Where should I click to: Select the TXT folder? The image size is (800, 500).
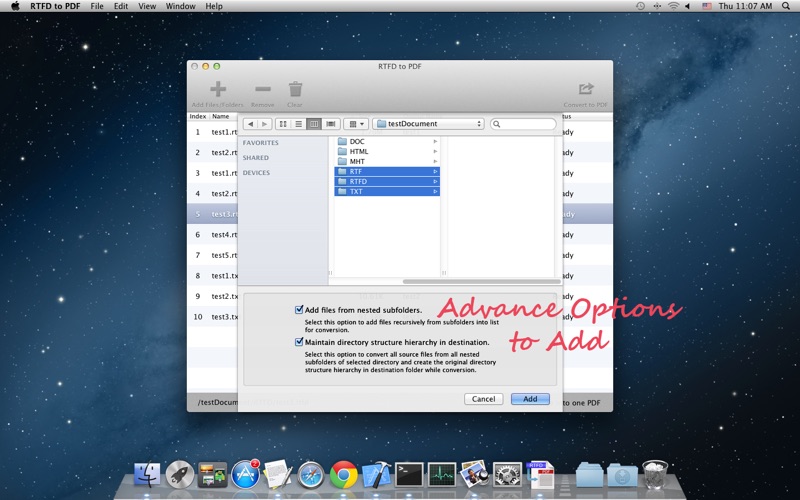pyautogui.click(x=387, y=191)
